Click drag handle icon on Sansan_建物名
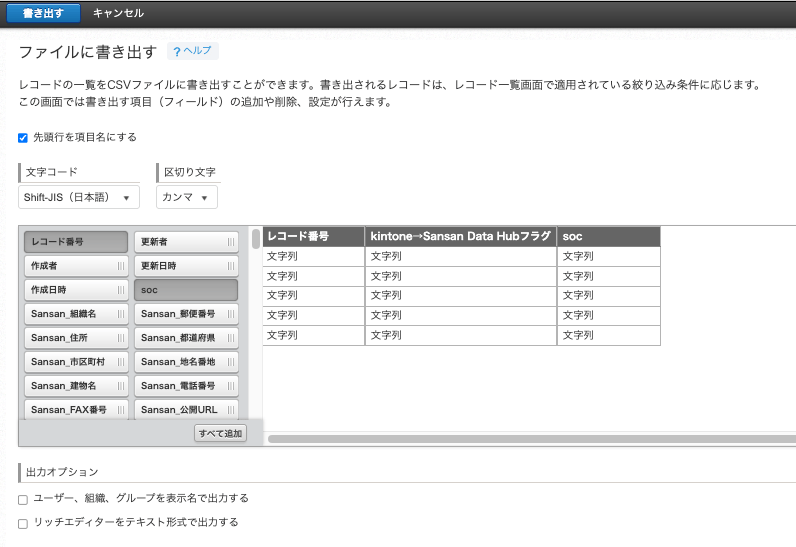The image size is (796, 547). tap(121, 386)
